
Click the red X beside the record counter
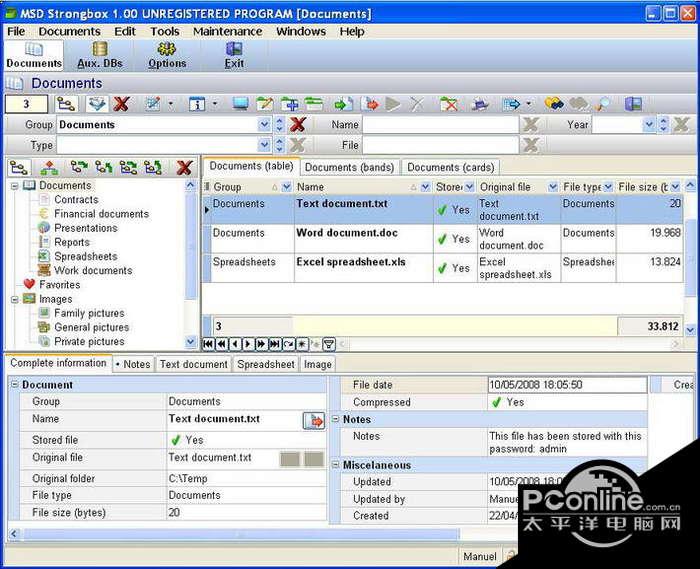pos(121,104)
